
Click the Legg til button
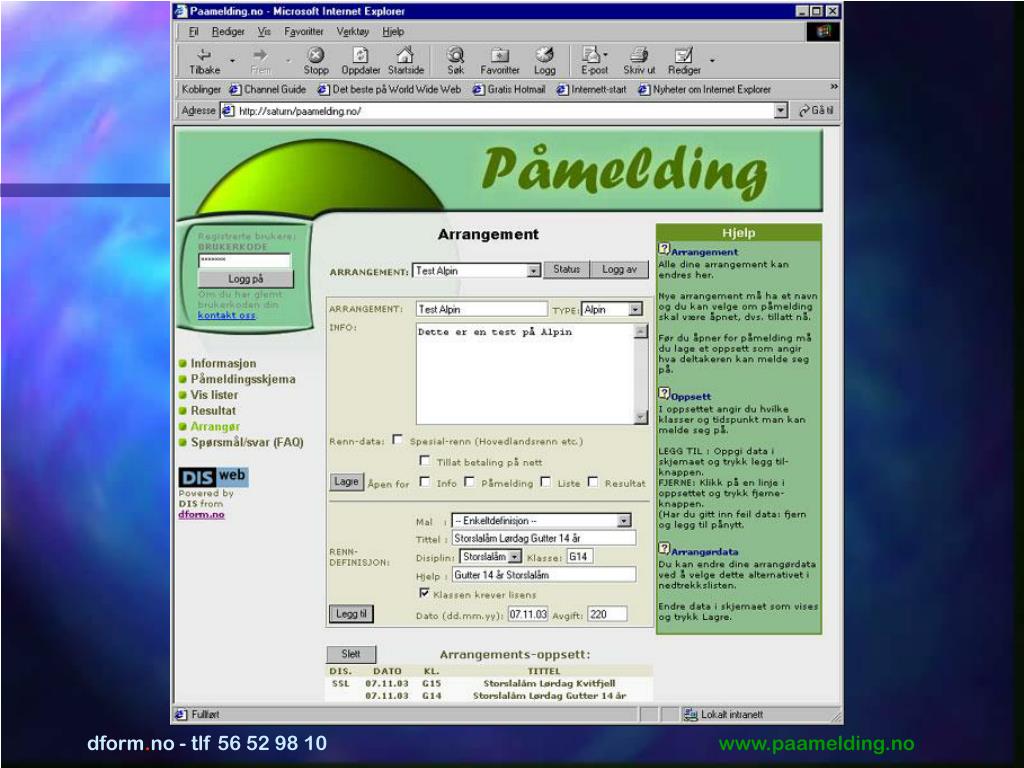pos(351,614)
